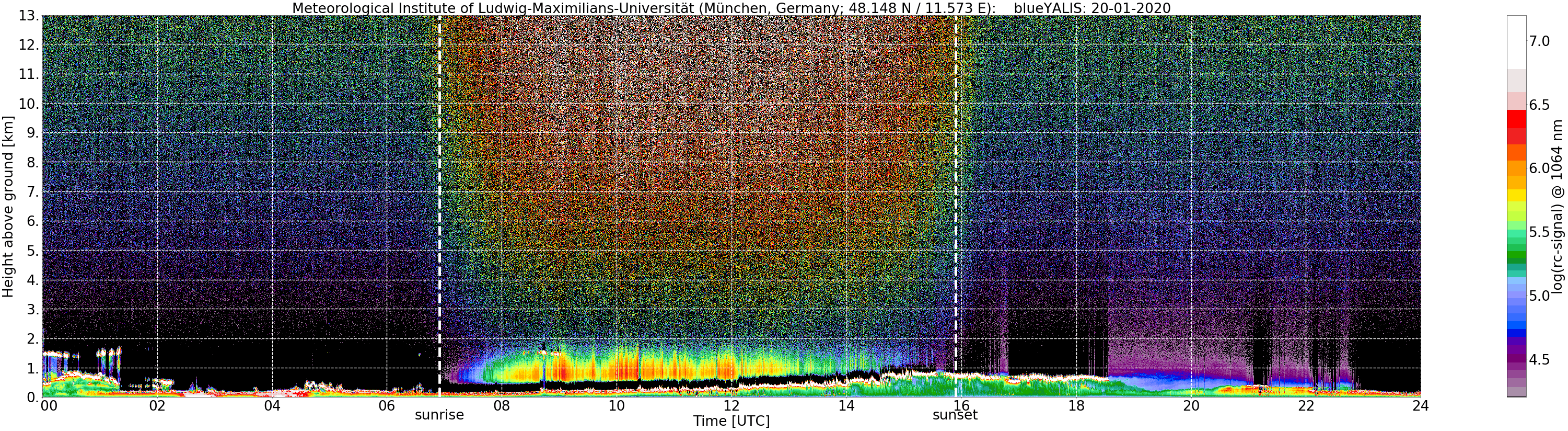Image resolution: width=1568 pixels, height=431 pixels.
Task: Click the height tick label '0.'
Action: point(32,397)
